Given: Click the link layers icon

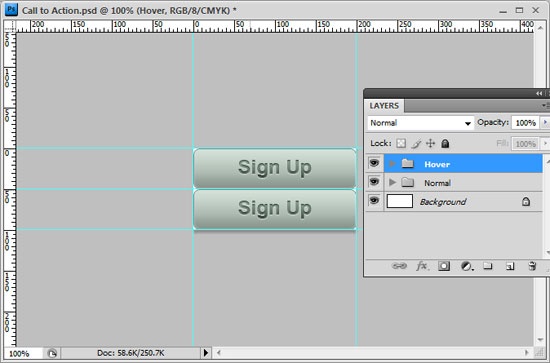Looking at the screenshot, I should [399, 266].
